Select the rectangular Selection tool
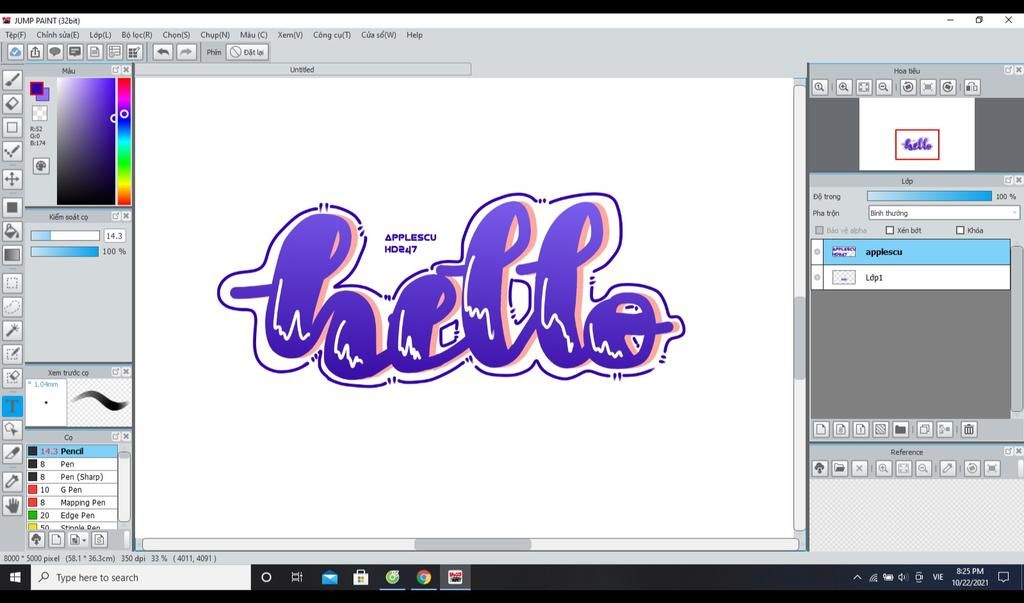The width and height of the screenshot is (1024, 603). [12, 283]
